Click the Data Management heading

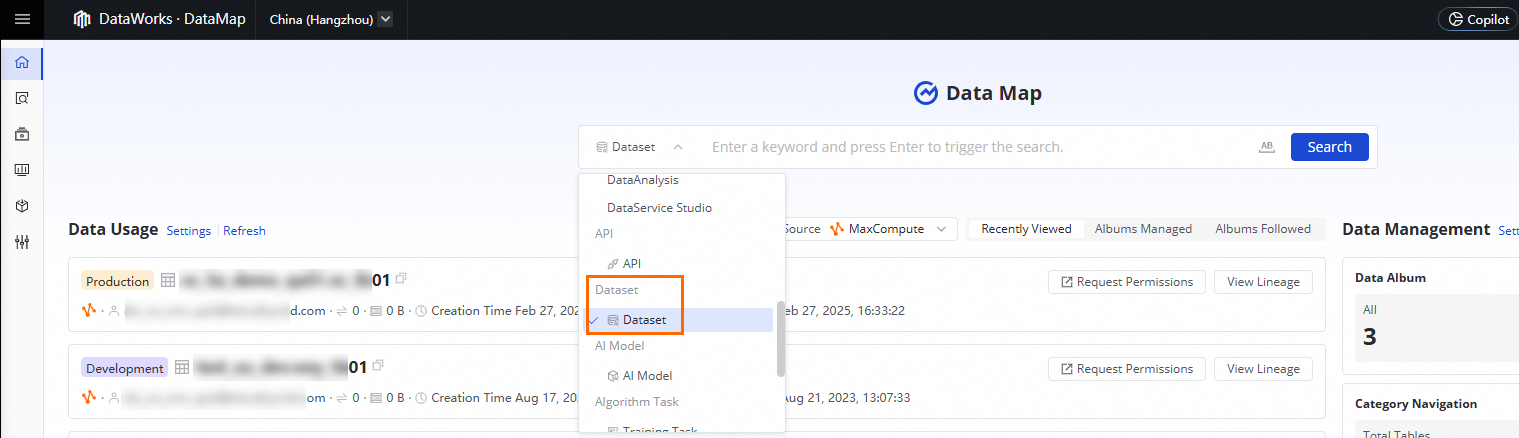(1416, 229)
